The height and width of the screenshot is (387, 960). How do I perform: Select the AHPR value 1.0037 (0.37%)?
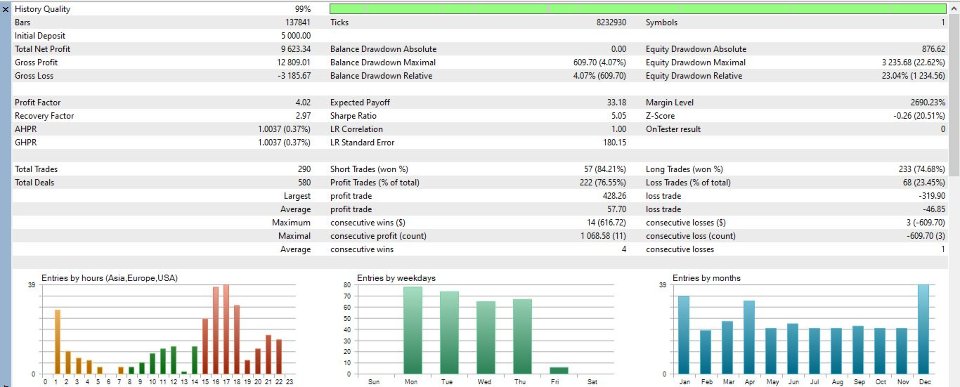[285, 129]
